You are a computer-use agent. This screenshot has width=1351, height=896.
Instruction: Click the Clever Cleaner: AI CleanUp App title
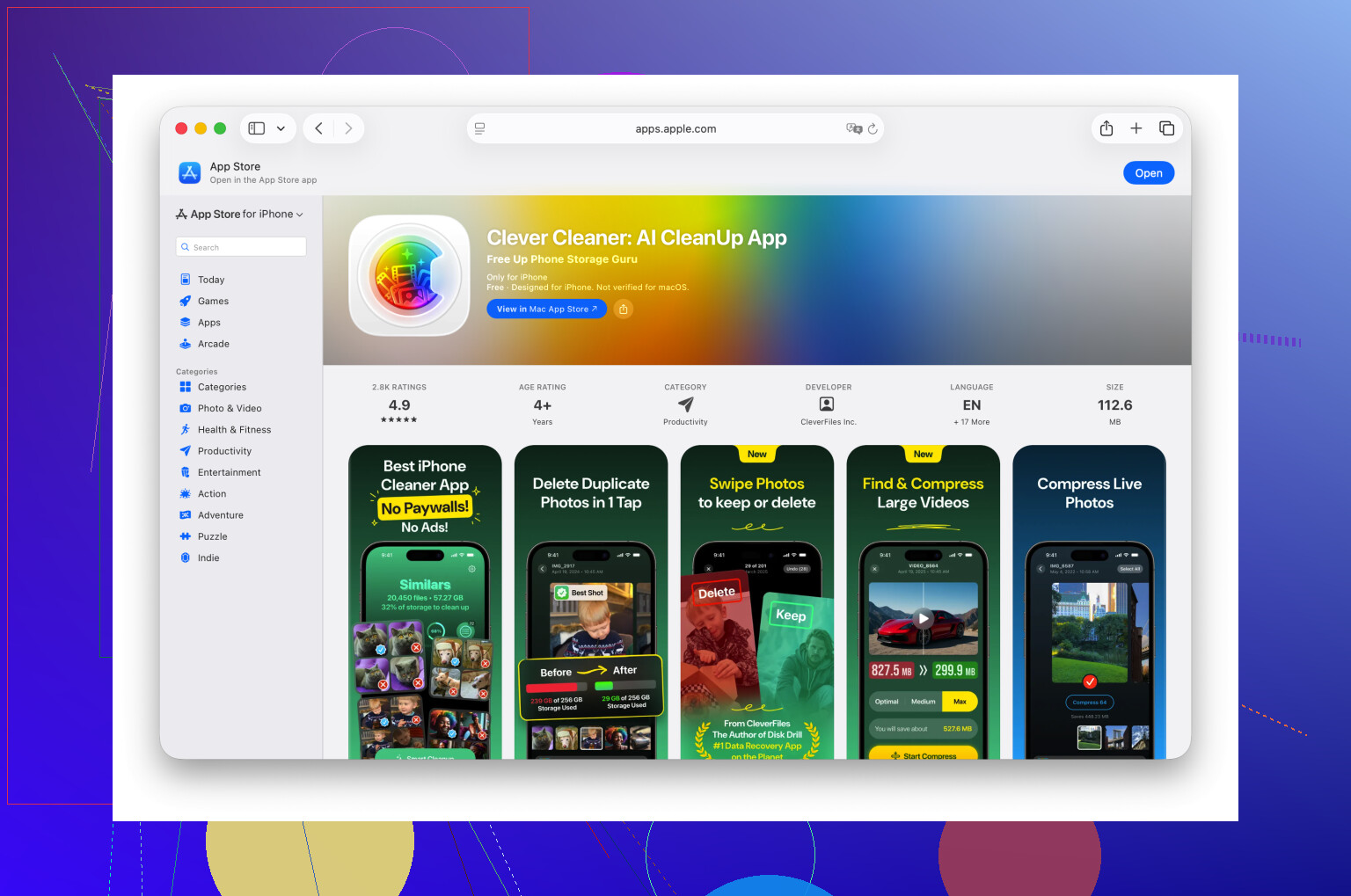(x=637, y=238)
